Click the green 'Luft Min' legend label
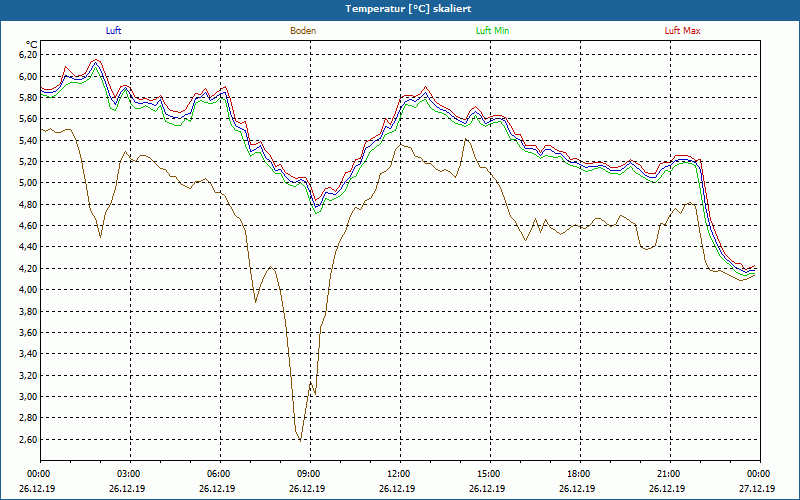The width and height of the screenshot is (800, 500). (492, 31)
